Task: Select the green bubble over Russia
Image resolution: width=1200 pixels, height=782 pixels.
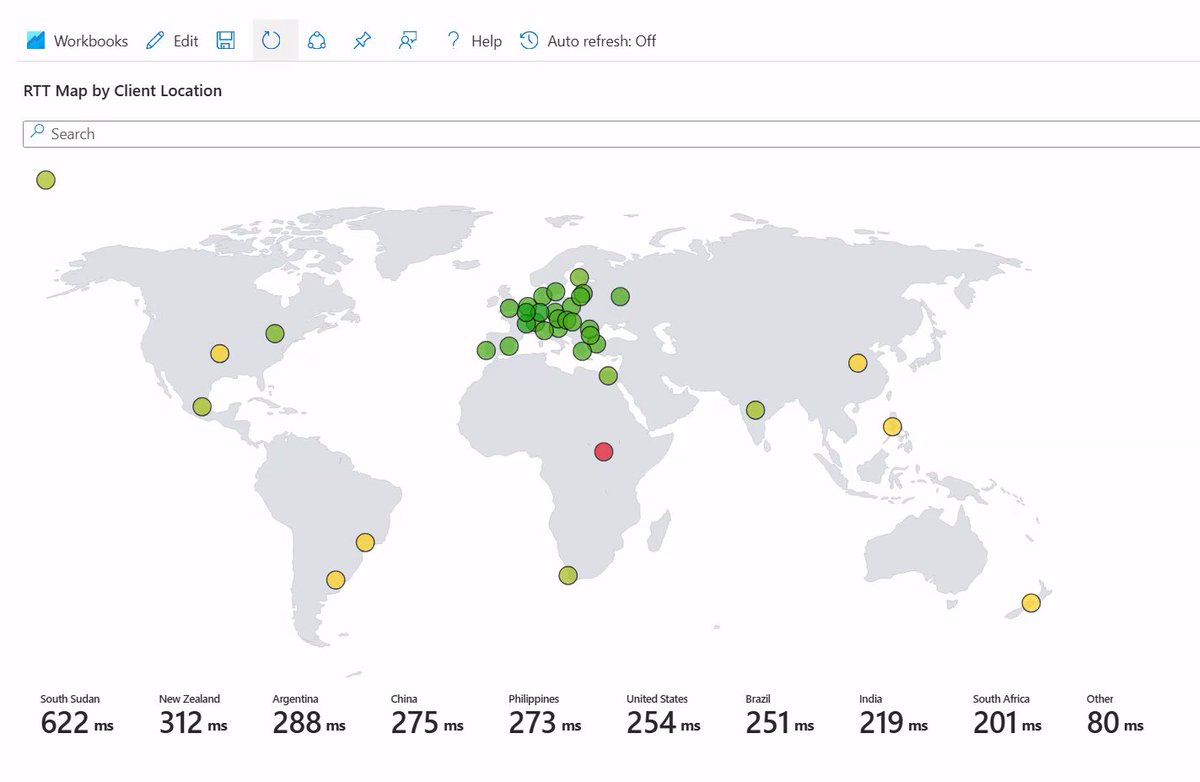Action: pos(620,296)
